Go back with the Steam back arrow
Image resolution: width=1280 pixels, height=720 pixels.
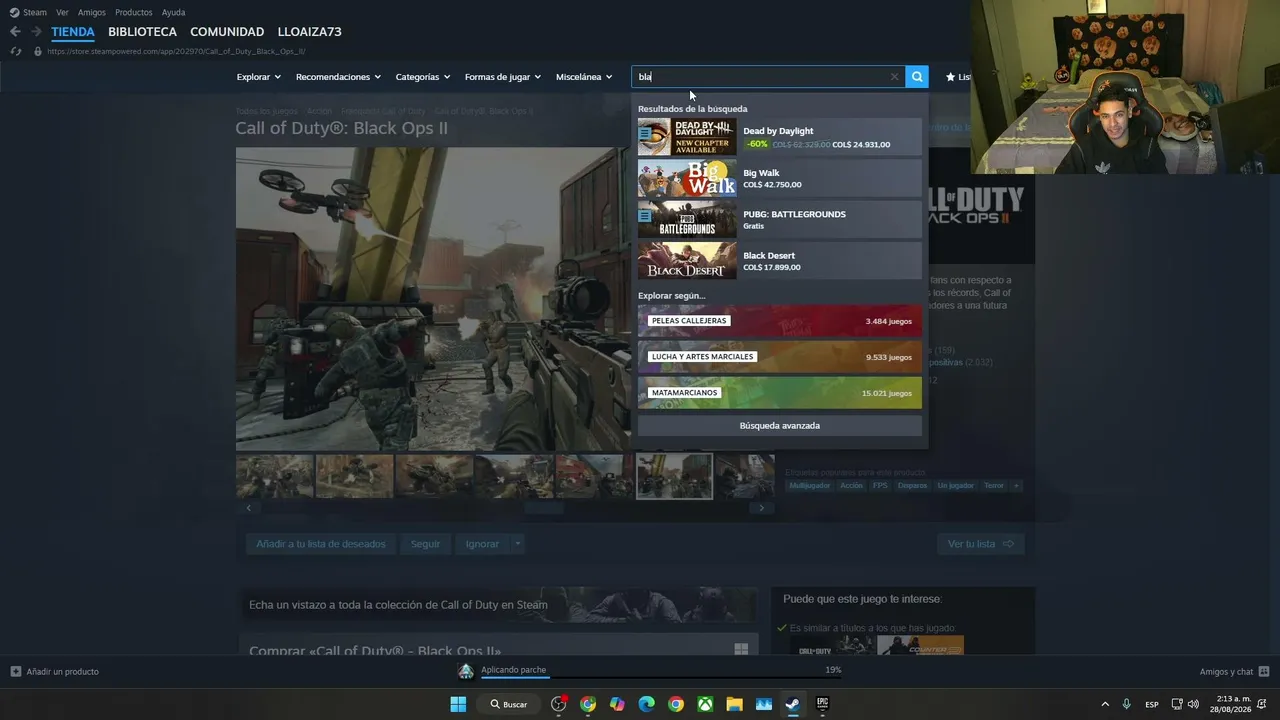(15, 32)
